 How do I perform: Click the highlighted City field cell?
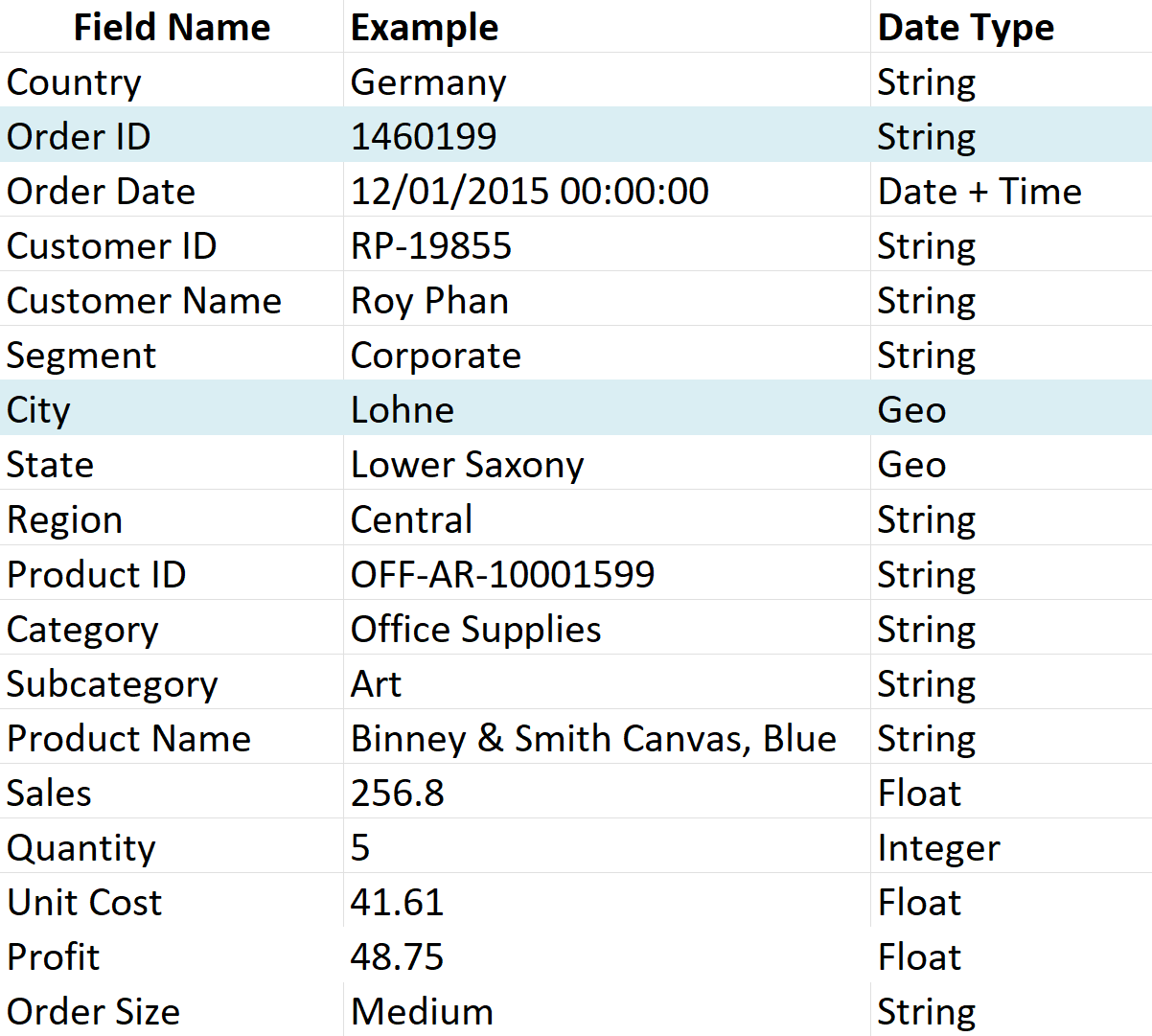click(38, 410)
